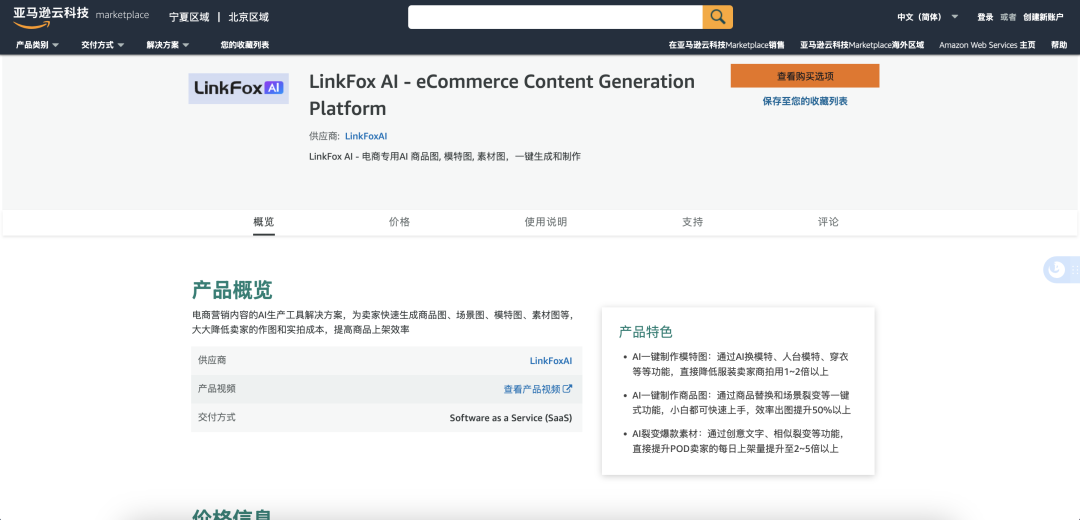Click the 创建新账户 link

pyautogui.click(x=1043, y=17)
